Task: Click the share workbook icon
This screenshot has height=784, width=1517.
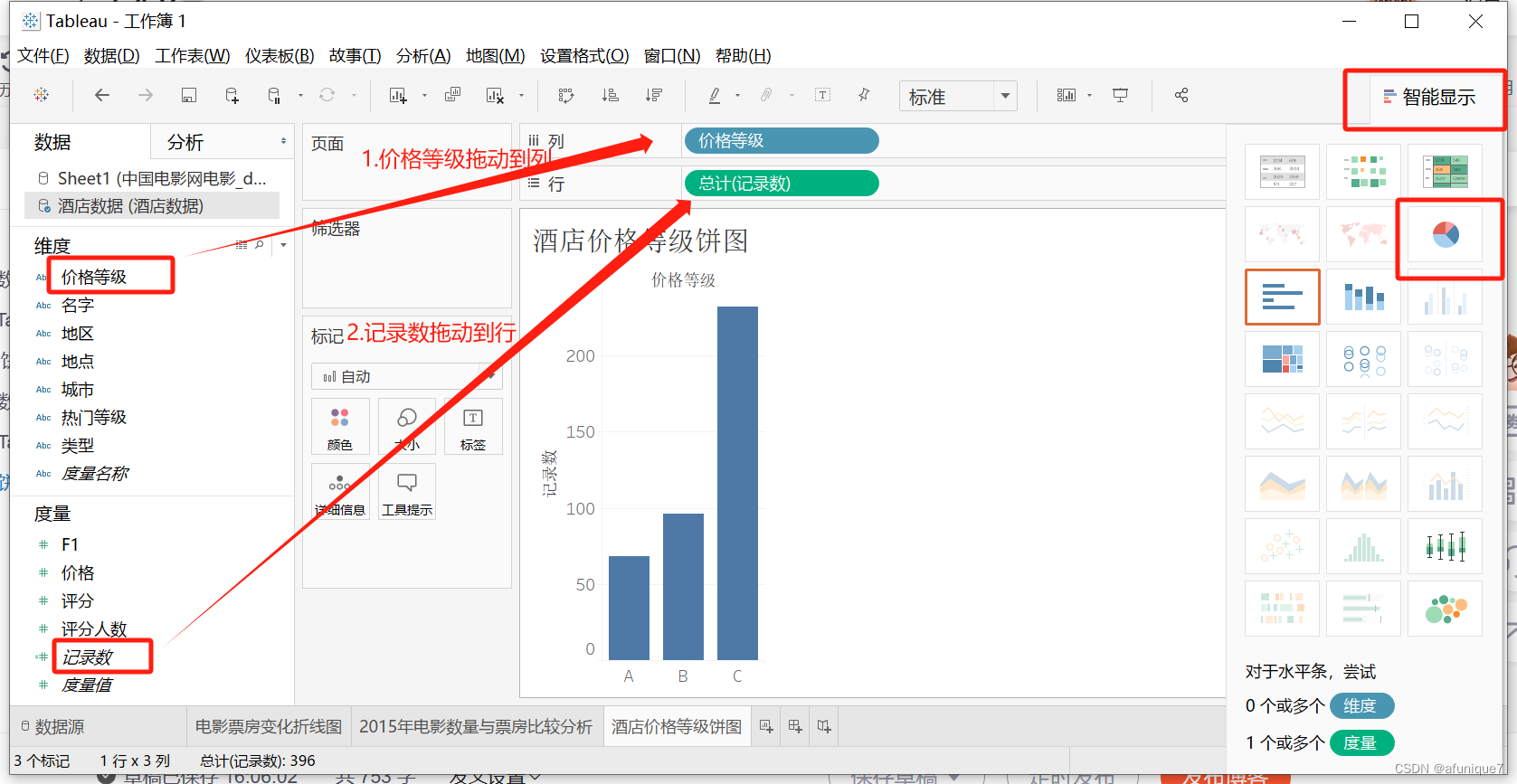Action: coord(1181,95)
